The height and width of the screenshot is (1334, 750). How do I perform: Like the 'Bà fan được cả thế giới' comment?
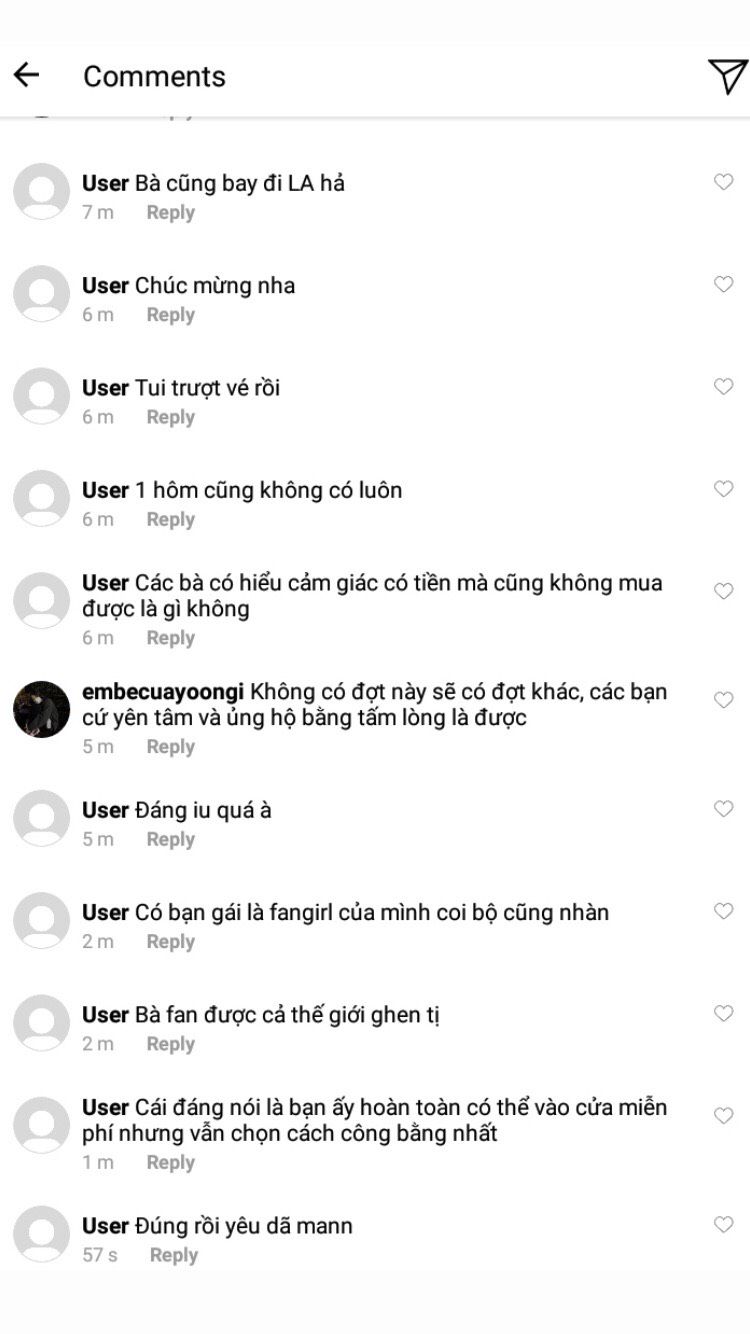click(723, 1013)
